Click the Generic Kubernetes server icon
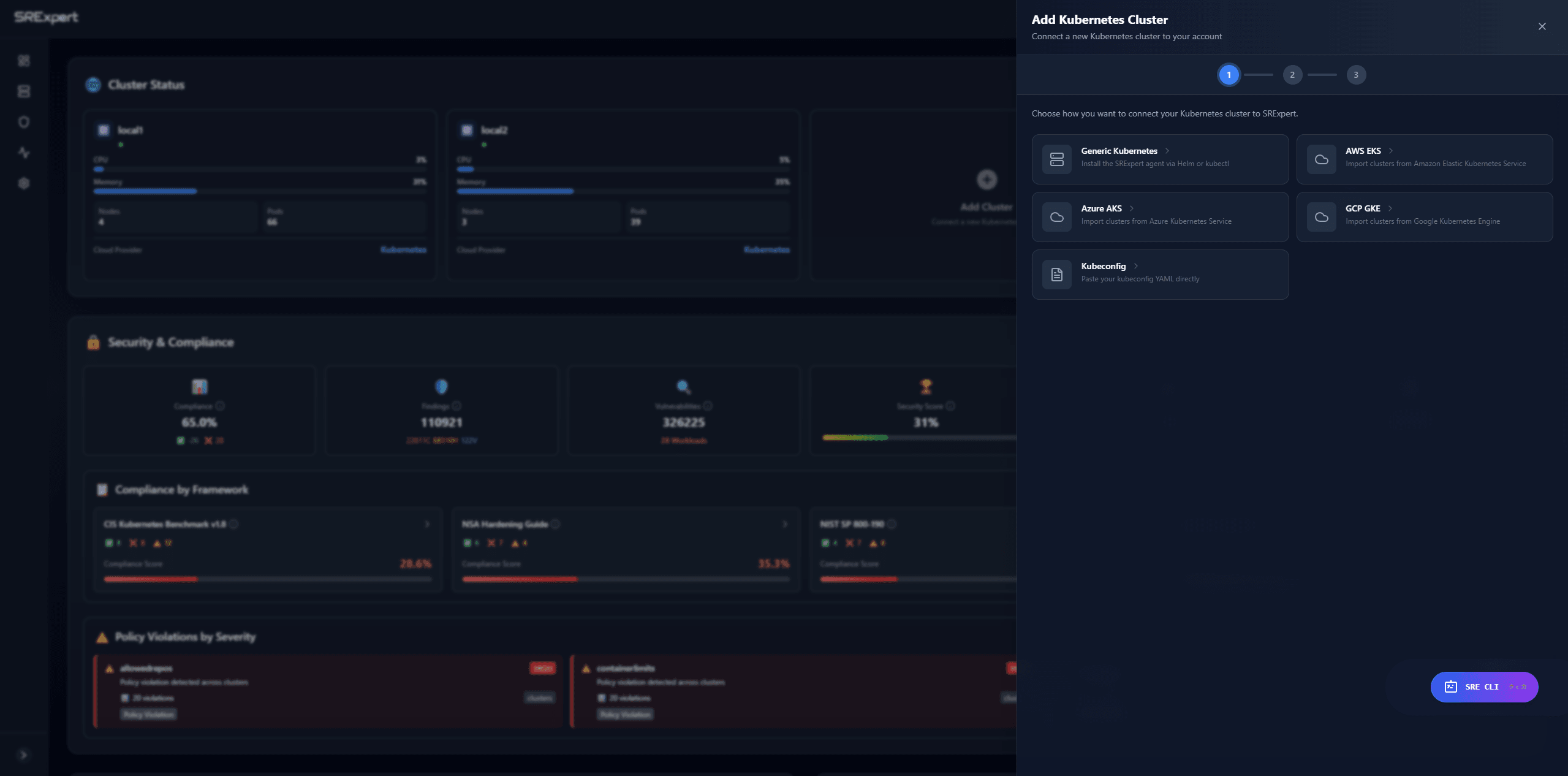Viewport: 1568px width, 776px height. pos(1056,159)
